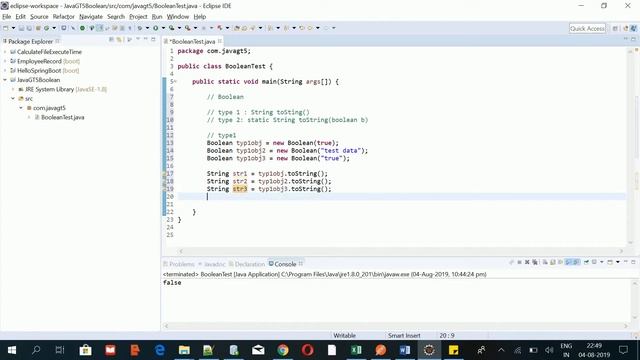This screenshot has width=640, height=360.
Task: Open the New file dropdown arrow
Action: [13, 28]
